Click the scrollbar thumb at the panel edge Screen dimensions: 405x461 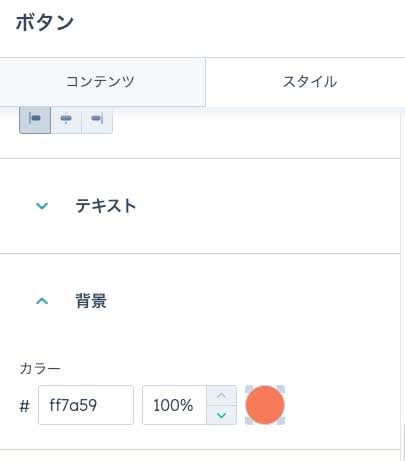(x=404, y=442)
